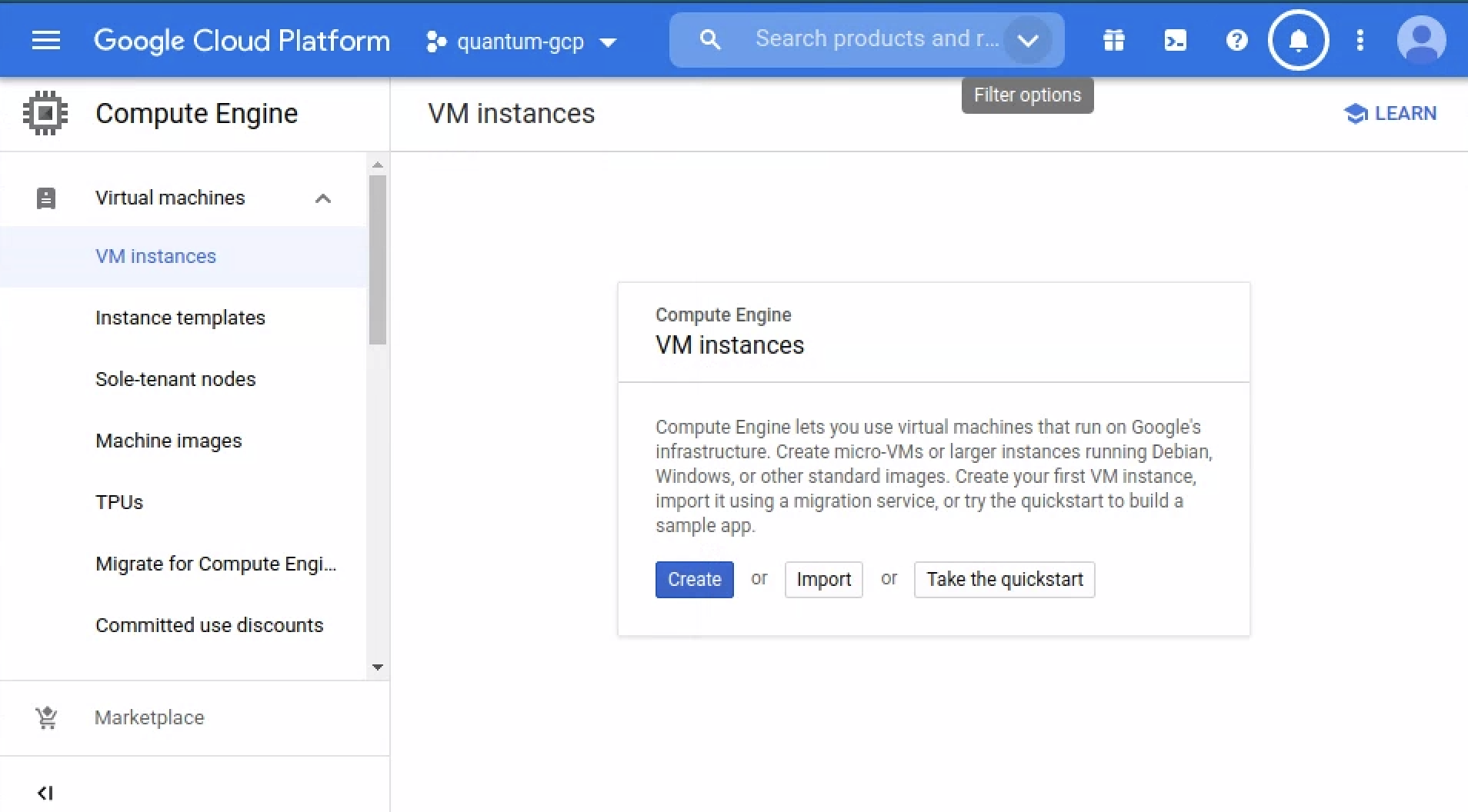Click the Import button
The height and width of the screenshot is (812, 1468).
(823, 579)
